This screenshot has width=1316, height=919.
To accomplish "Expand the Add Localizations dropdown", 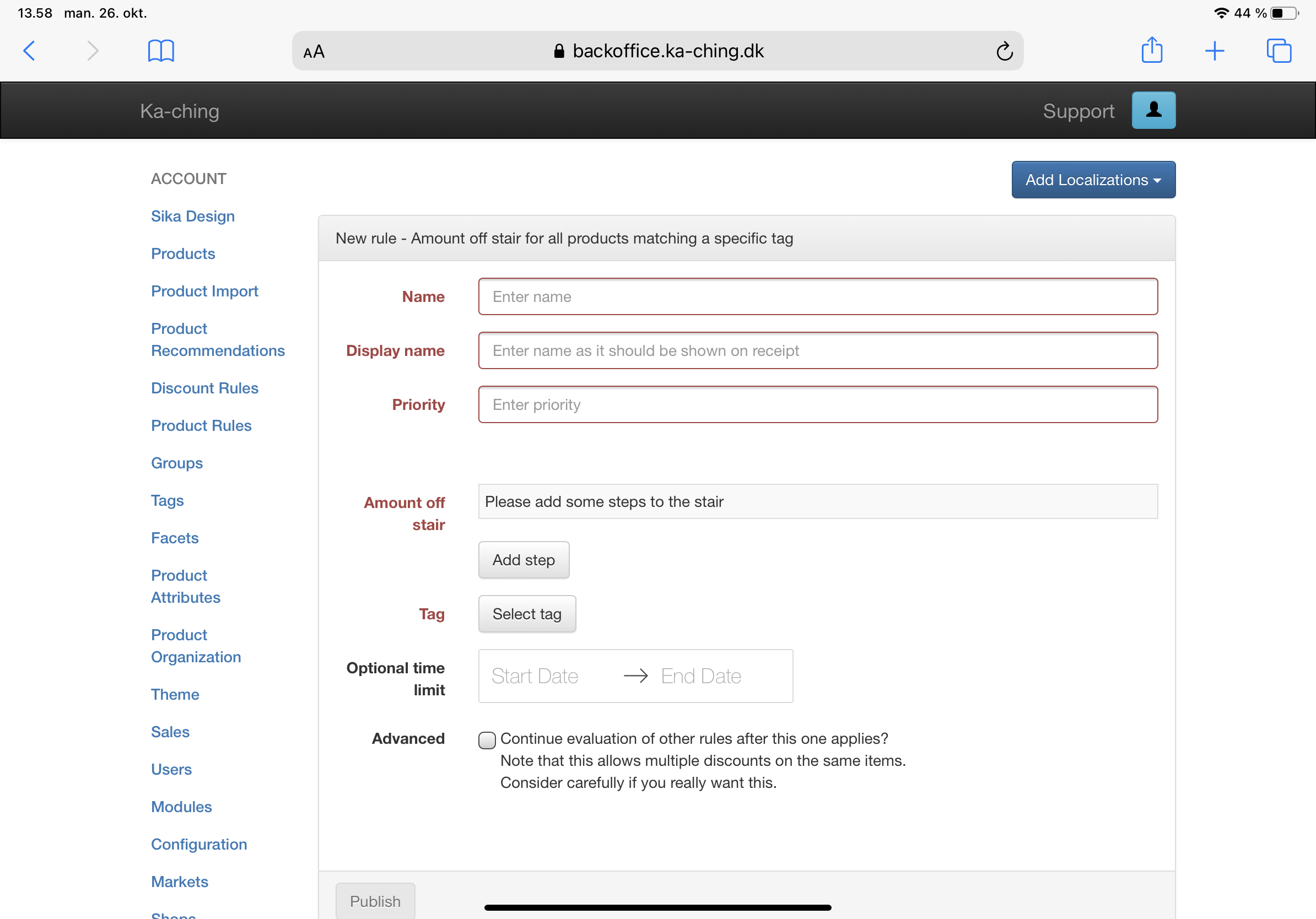I will [x=1093, y=180].
